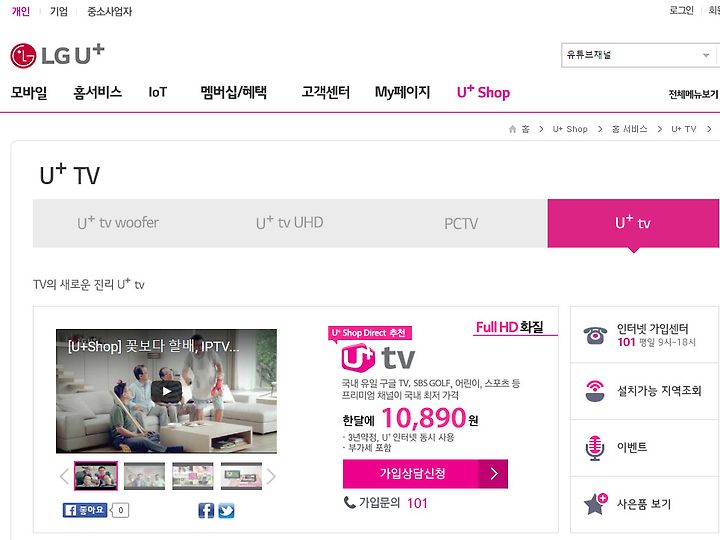Open the 이벤트 microphone icon

click(x=595, y=448)
